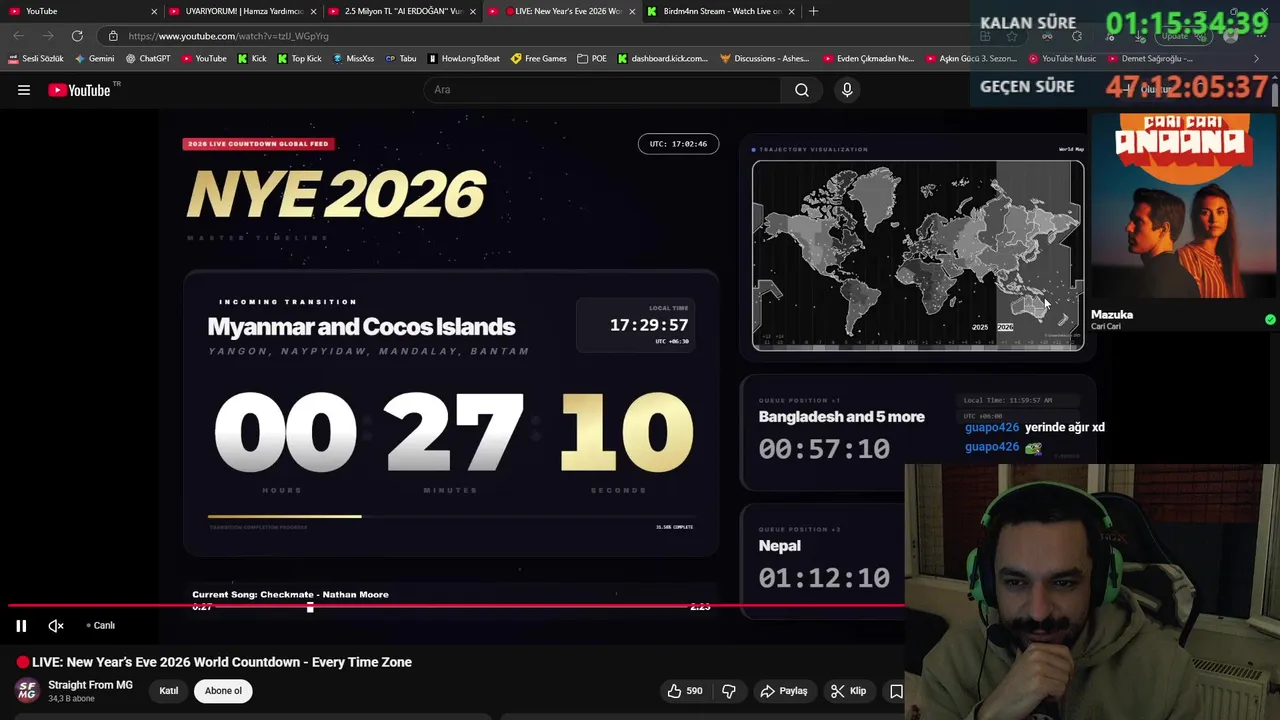Open the MissXss bookmark
Image resolution: width=1280 pixels, height=720 pixels.
click(x=353, y=59)
